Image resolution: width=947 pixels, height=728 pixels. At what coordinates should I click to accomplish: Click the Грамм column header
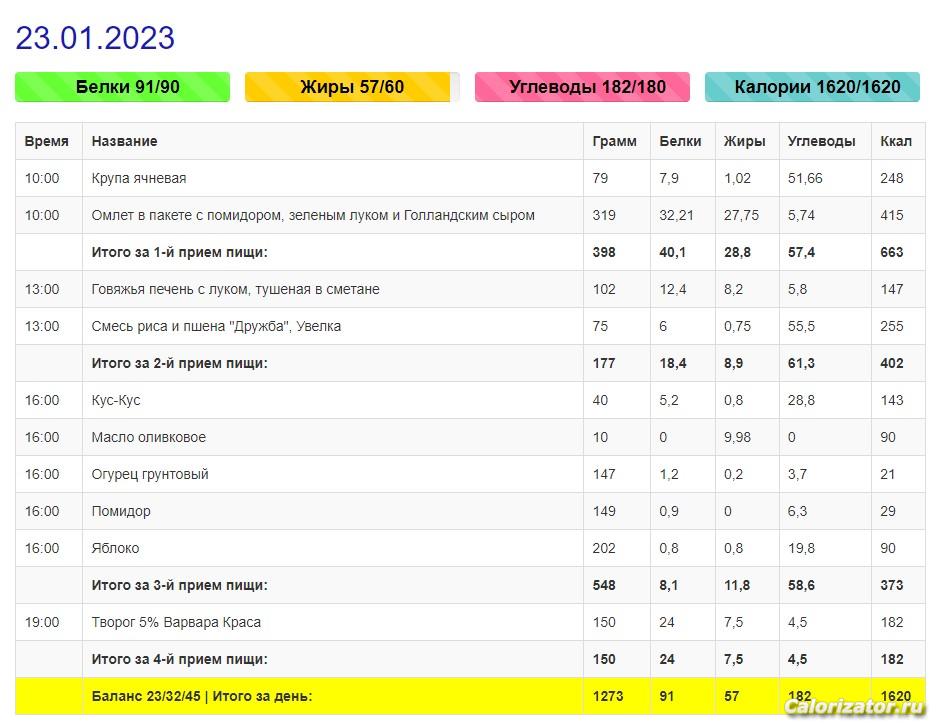tap(614, 141)
